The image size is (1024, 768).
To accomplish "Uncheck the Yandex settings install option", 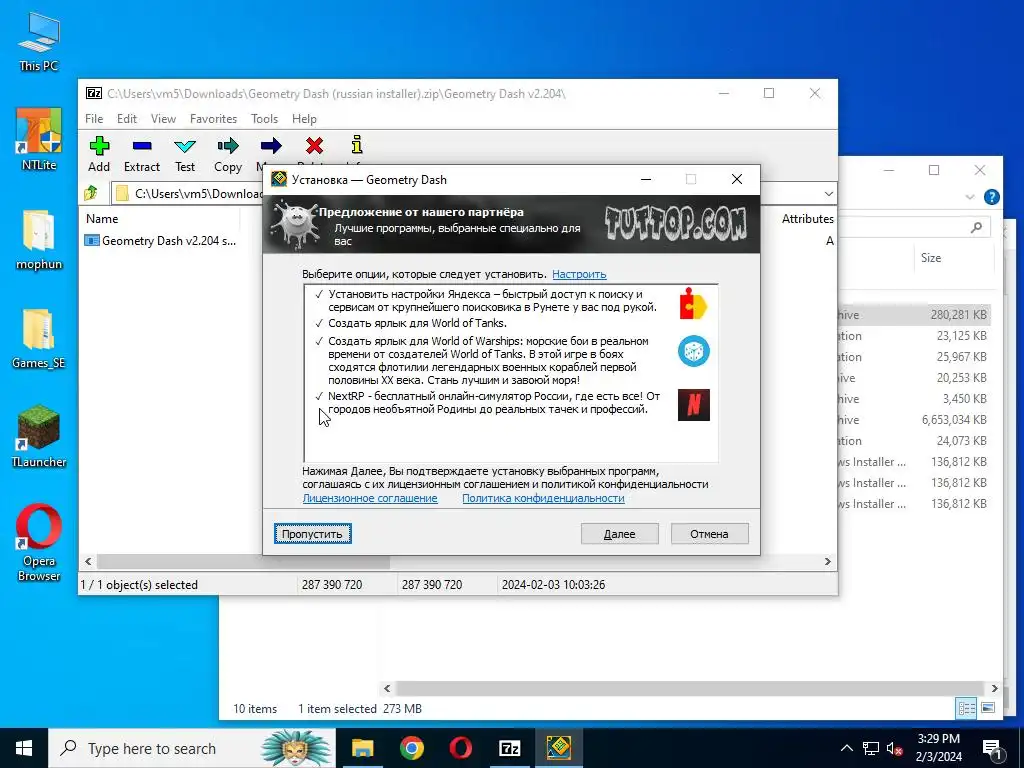I will (x=319, y=294).
